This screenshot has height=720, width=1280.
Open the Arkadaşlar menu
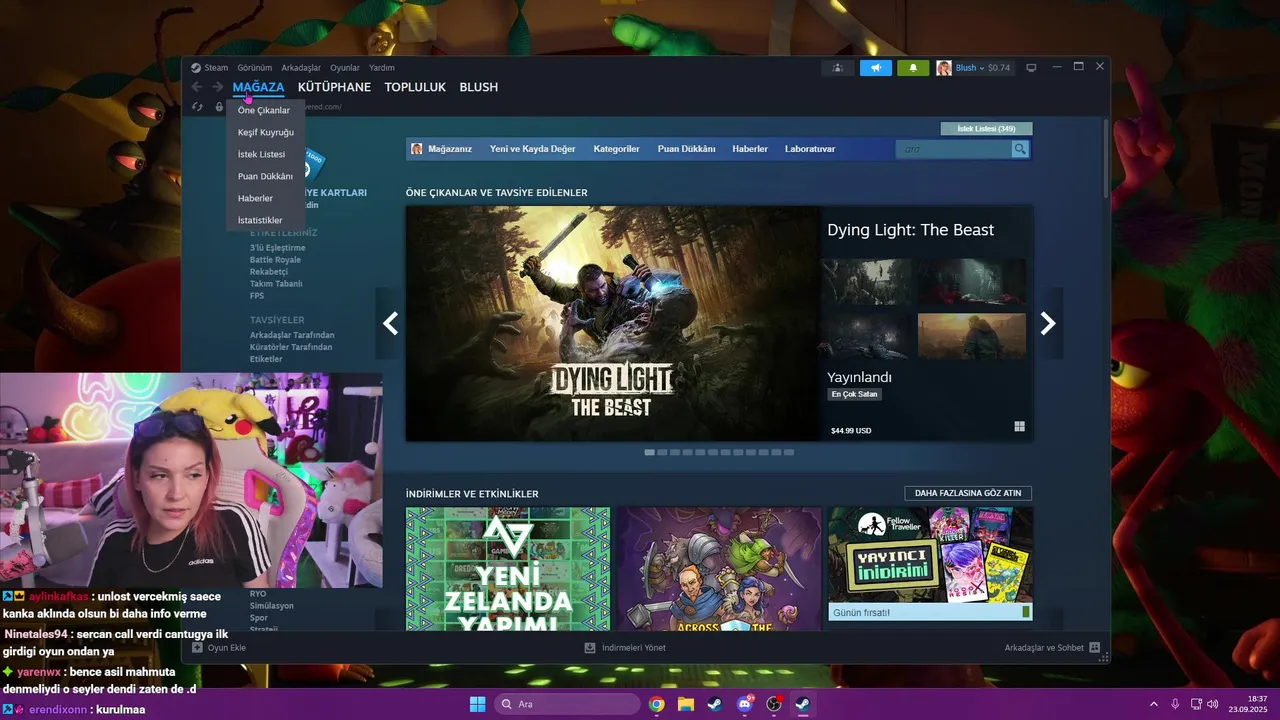pos(301,68)
